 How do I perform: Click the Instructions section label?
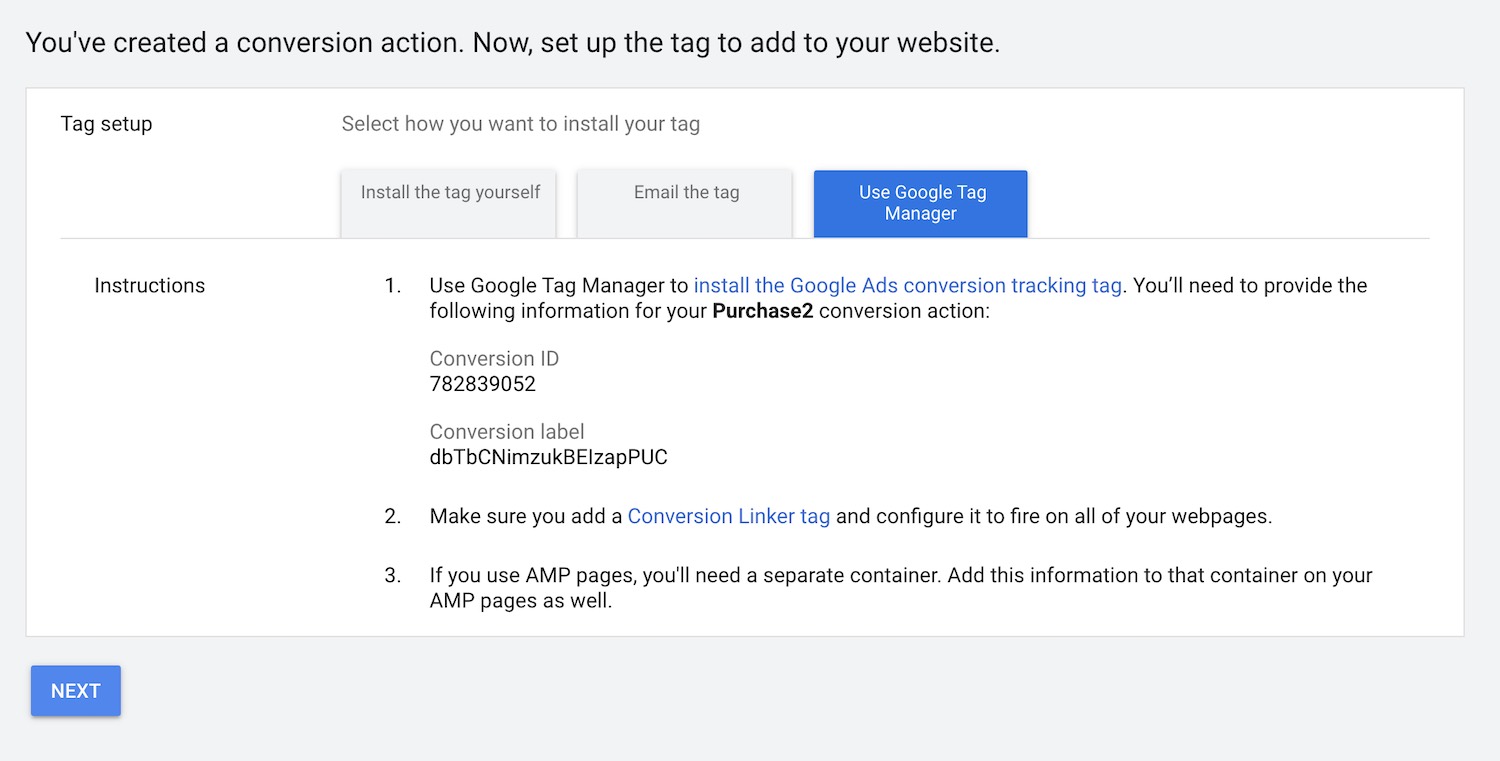pyautogui.click(x=149, y=285)
